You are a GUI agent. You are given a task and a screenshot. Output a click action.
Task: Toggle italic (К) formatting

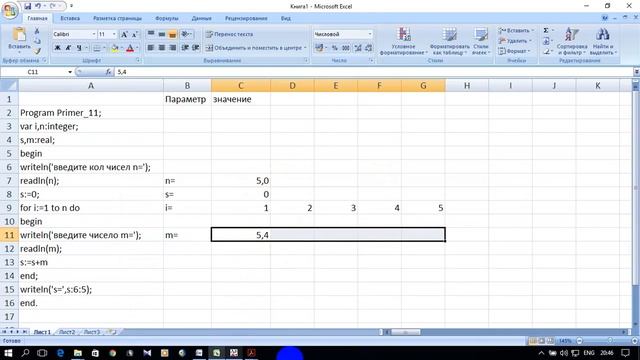tap(68, 48)
